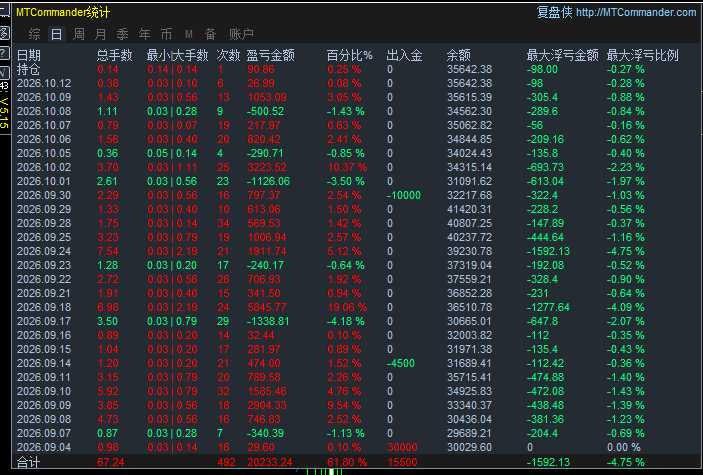
Task: Click the topmost left sidebar icon
Action: 4,10
